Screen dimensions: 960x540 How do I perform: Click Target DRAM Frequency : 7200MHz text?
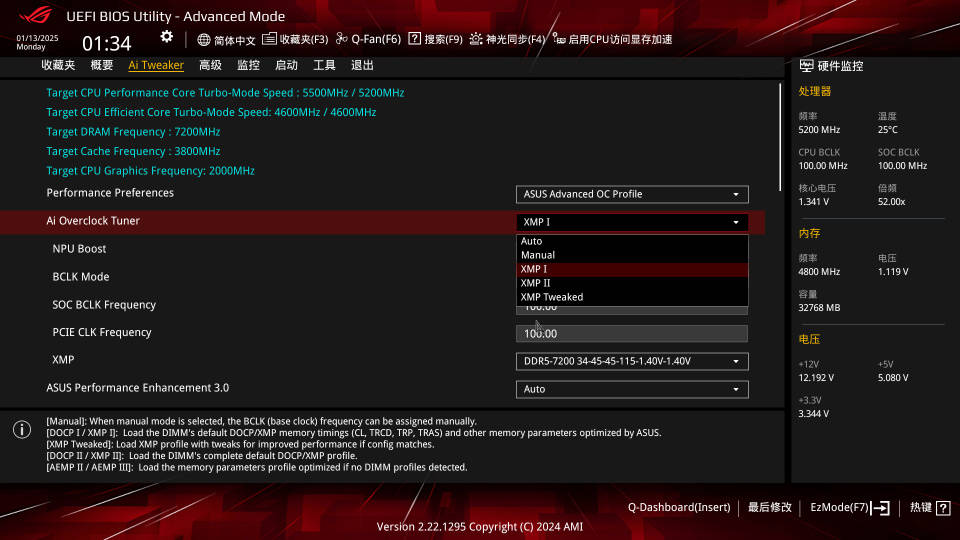133,132
